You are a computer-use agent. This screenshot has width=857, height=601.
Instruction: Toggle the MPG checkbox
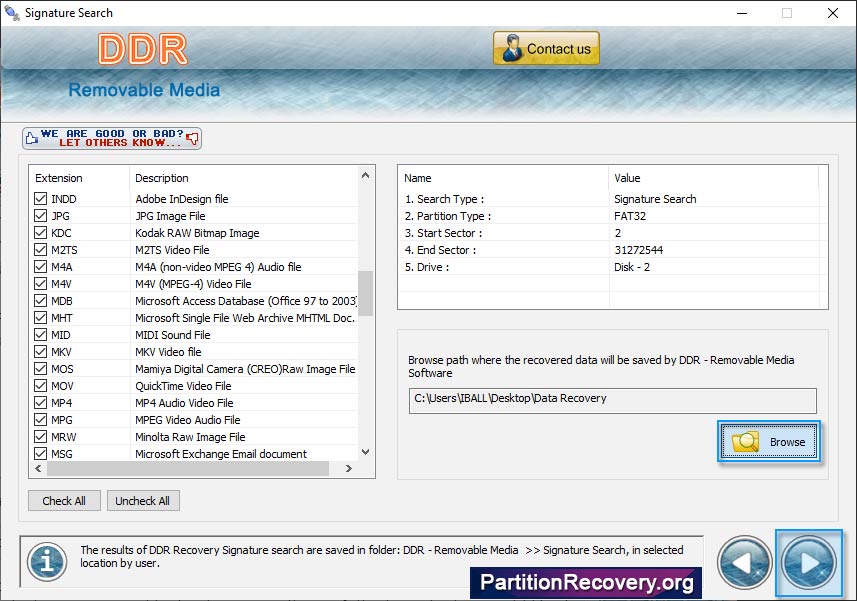(40, 419)
